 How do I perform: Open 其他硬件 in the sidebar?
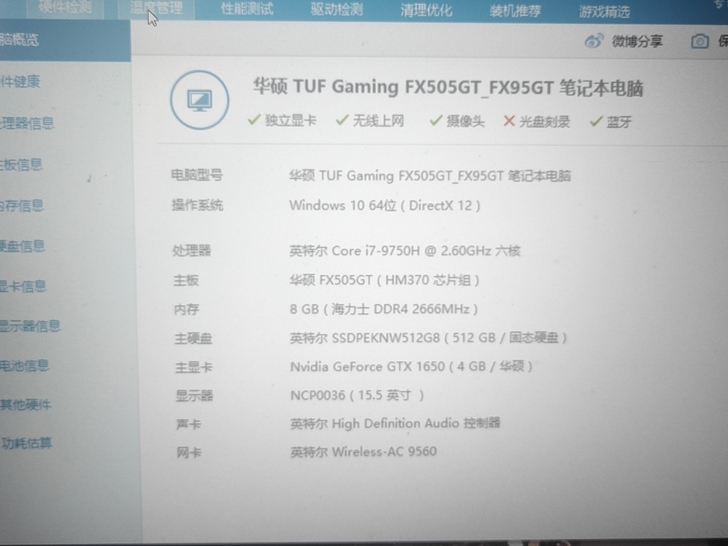pos(26,404)
